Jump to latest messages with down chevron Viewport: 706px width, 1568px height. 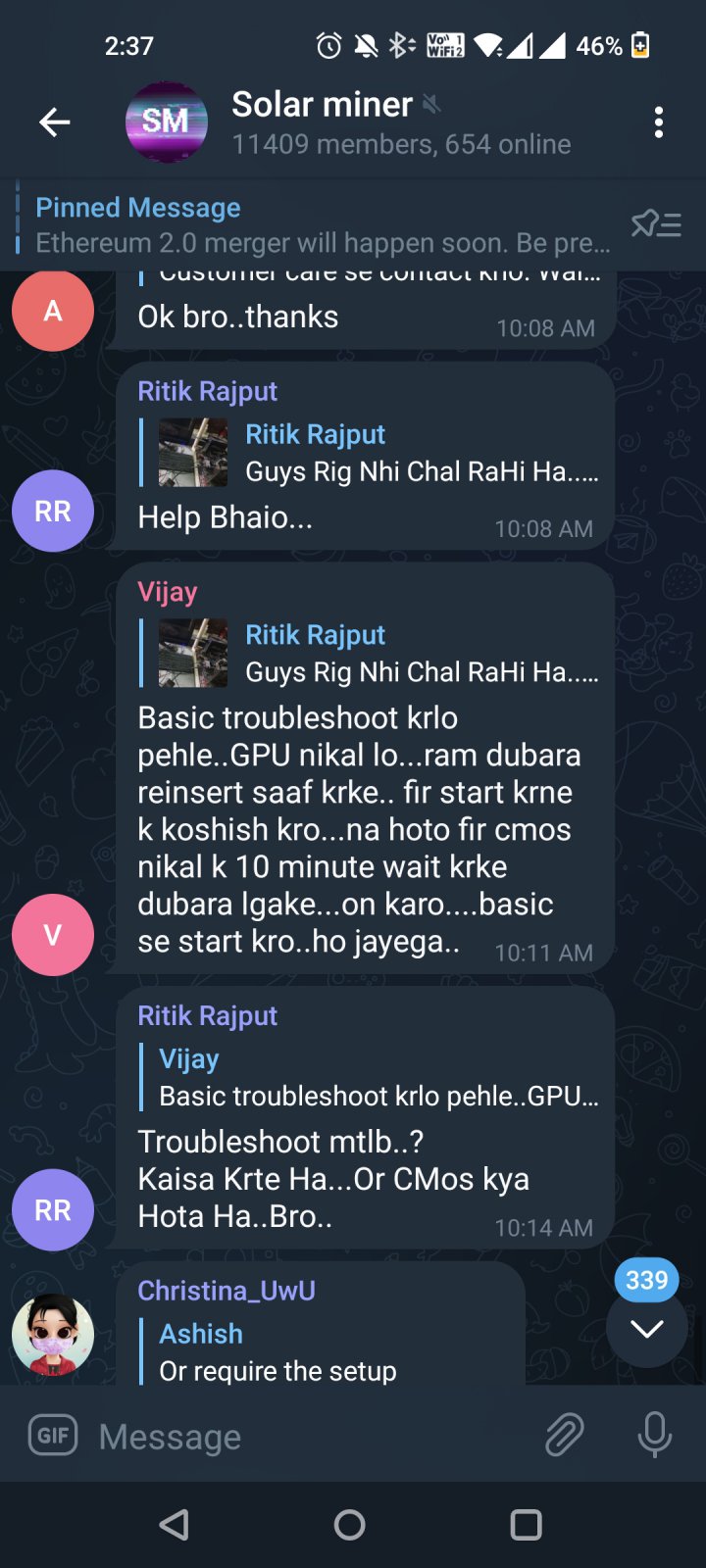pos(646,1329)
